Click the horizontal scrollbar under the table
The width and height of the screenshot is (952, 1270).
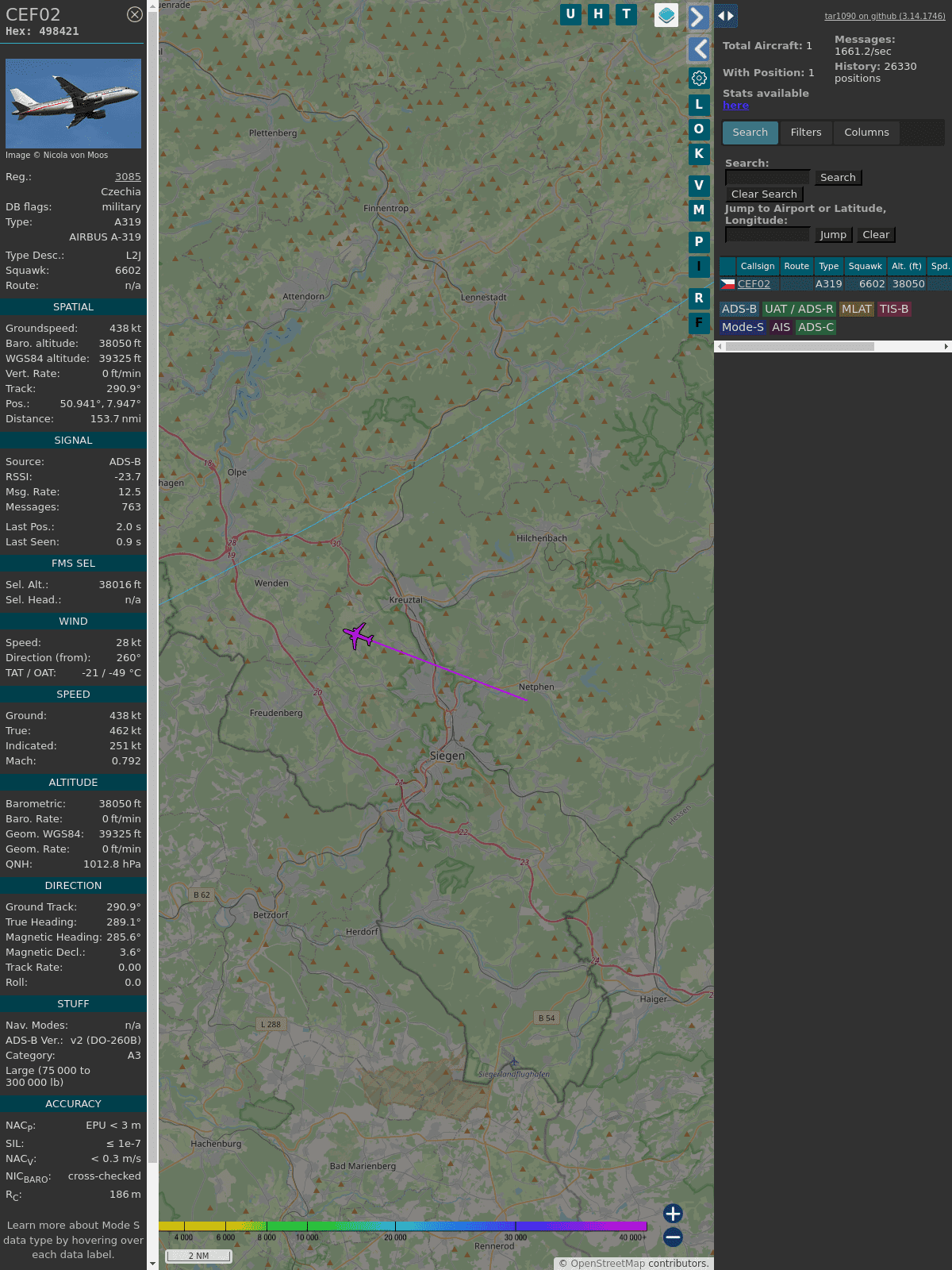tap(800, 347)
